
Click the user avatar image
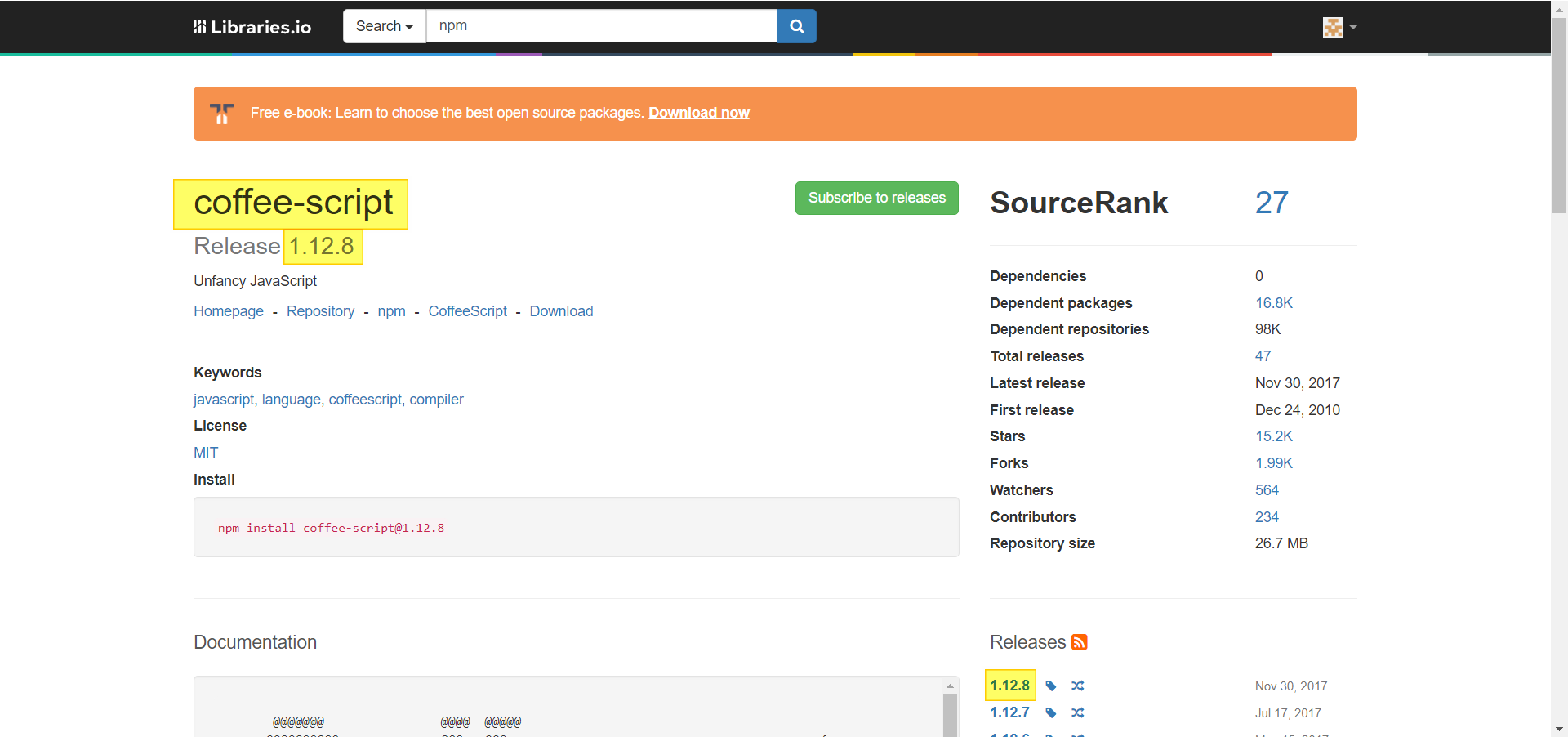[x=1333, y=26]
